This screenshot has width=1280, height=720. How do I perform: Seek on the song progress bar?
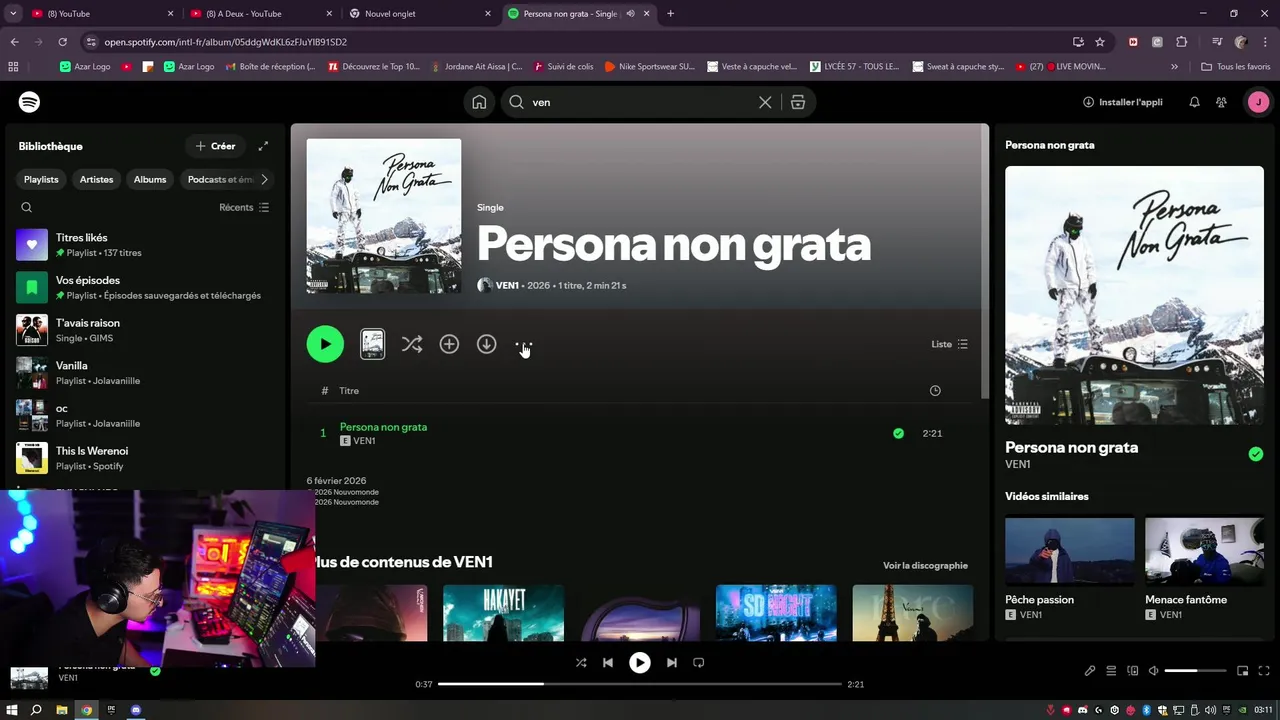pyautogui.click(x=640, y=684)
